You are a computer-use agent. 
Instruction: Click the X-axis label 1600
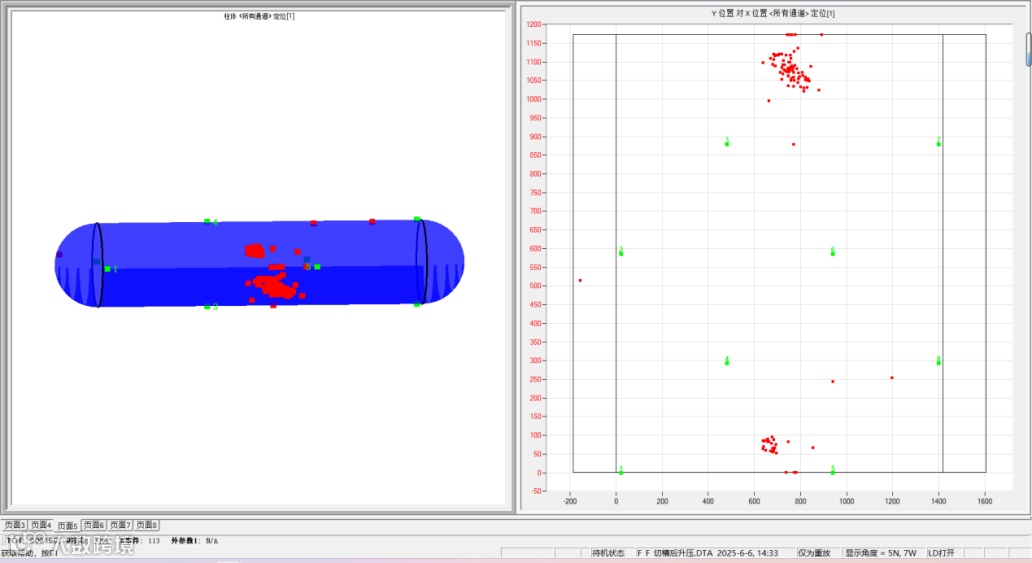point(985,502)
